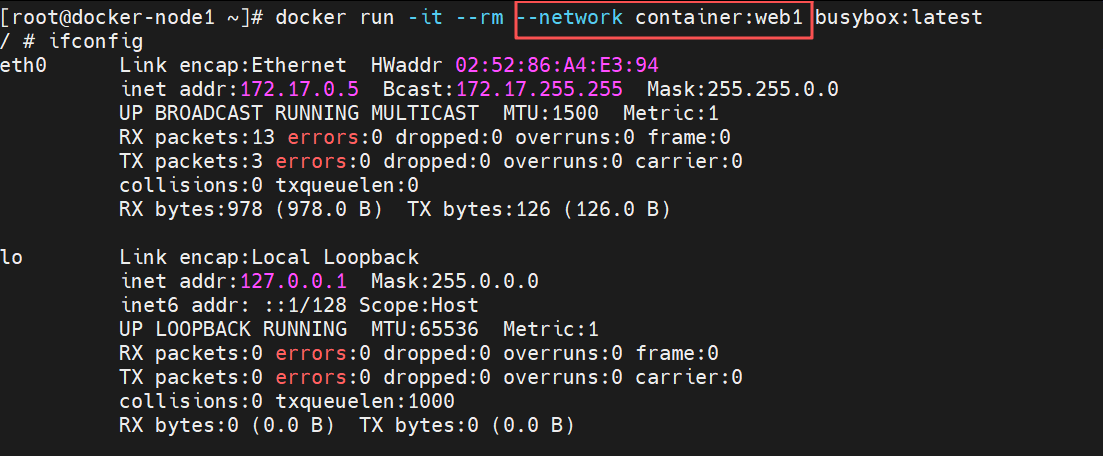
Task: Click 'Link encap:Local Loopback' text
Action: pyautogui.click(x=269, y=257)
